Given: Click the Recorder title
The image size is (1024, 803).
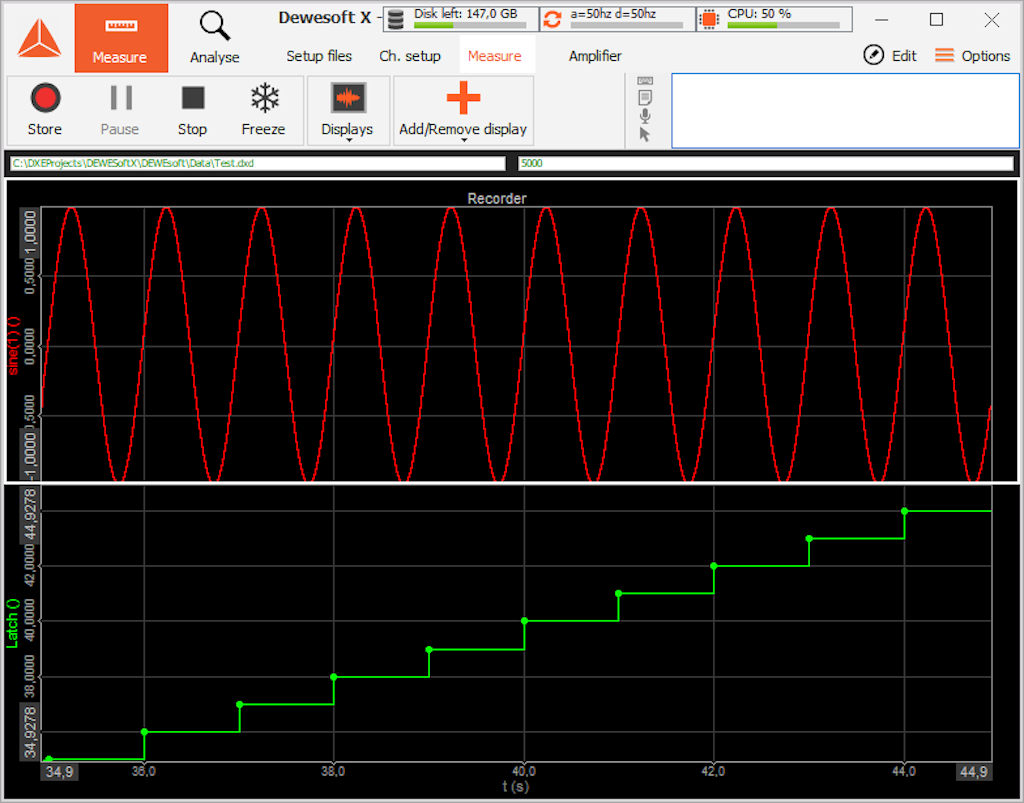Looking at the screenshot, I should click(x=497, y=198).
